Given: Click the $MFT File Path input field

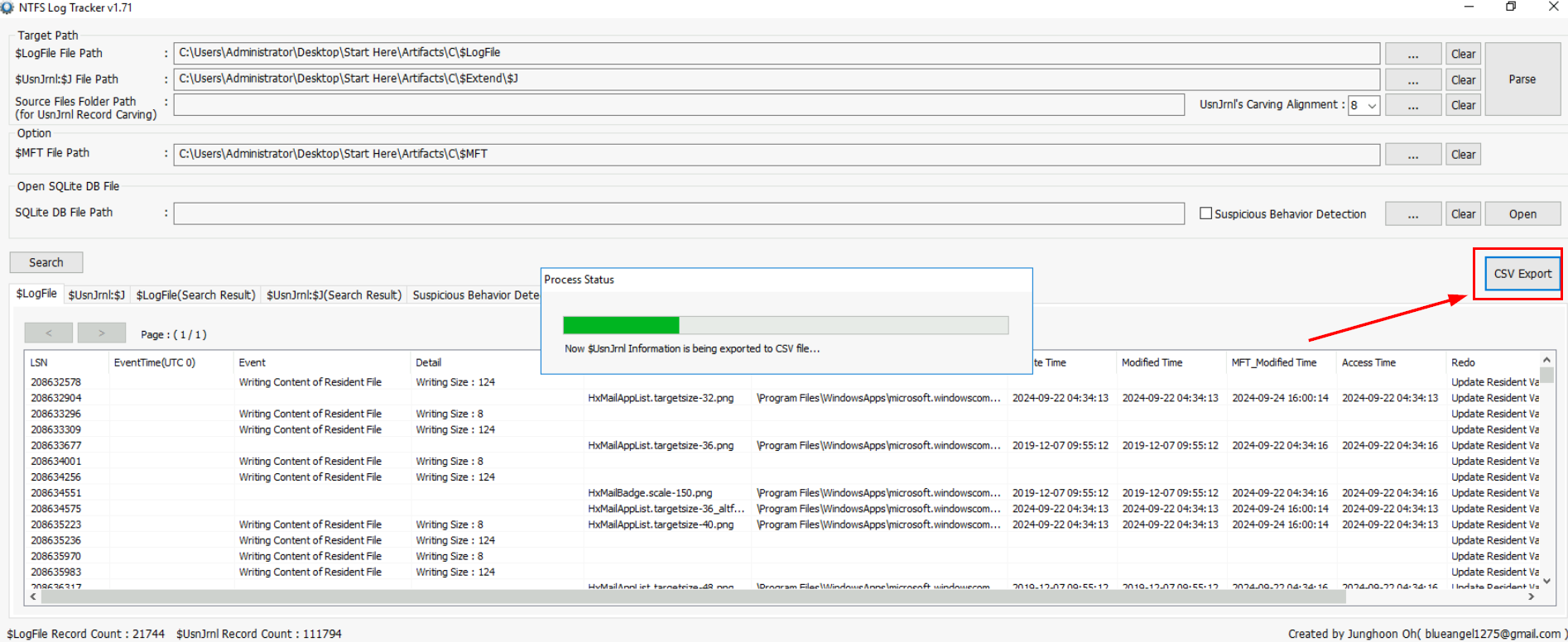Looking at the screenshot, I should (x=777, y=155).
